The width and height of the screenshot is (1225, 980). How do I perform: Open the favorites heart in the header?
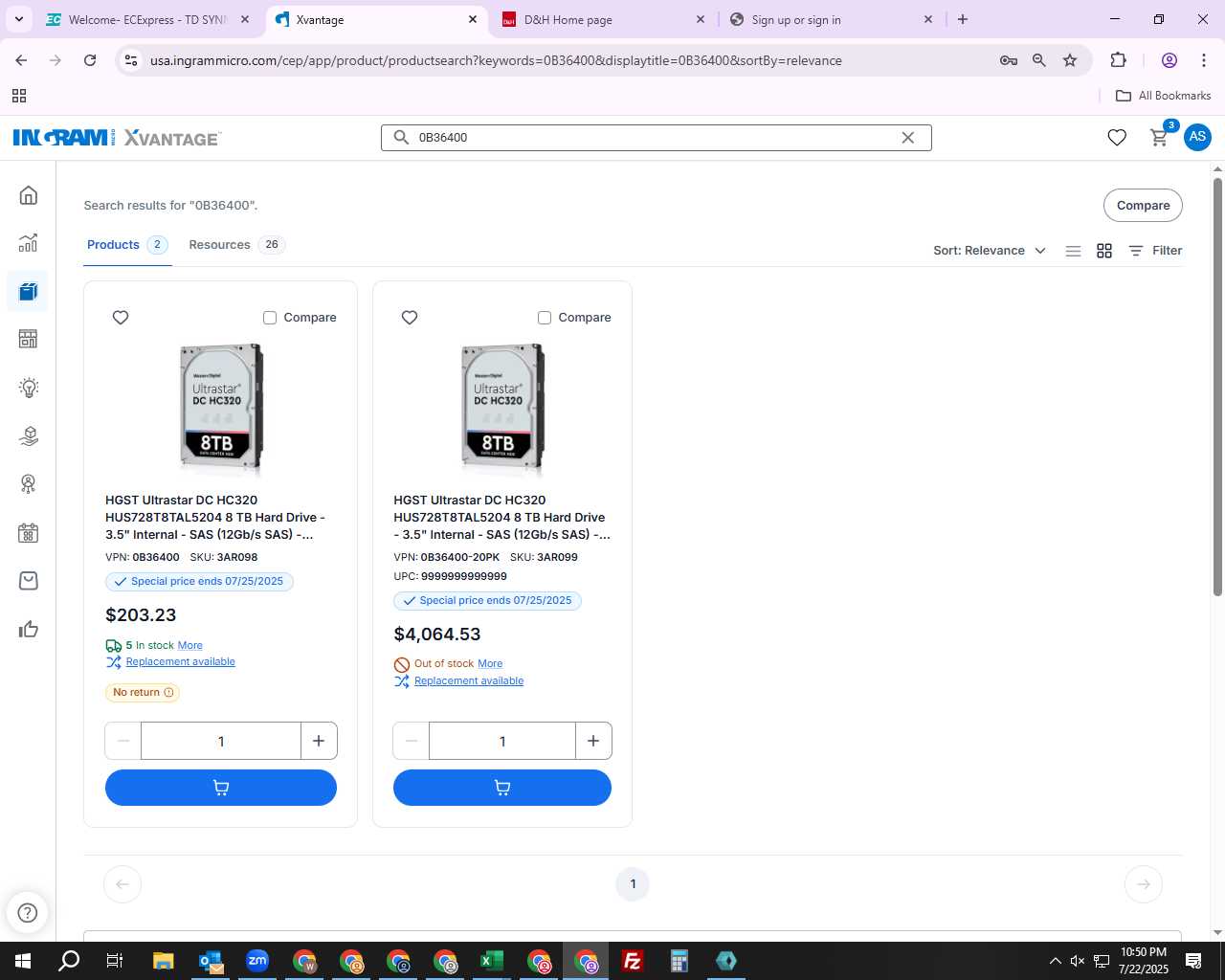[1117, 138]
